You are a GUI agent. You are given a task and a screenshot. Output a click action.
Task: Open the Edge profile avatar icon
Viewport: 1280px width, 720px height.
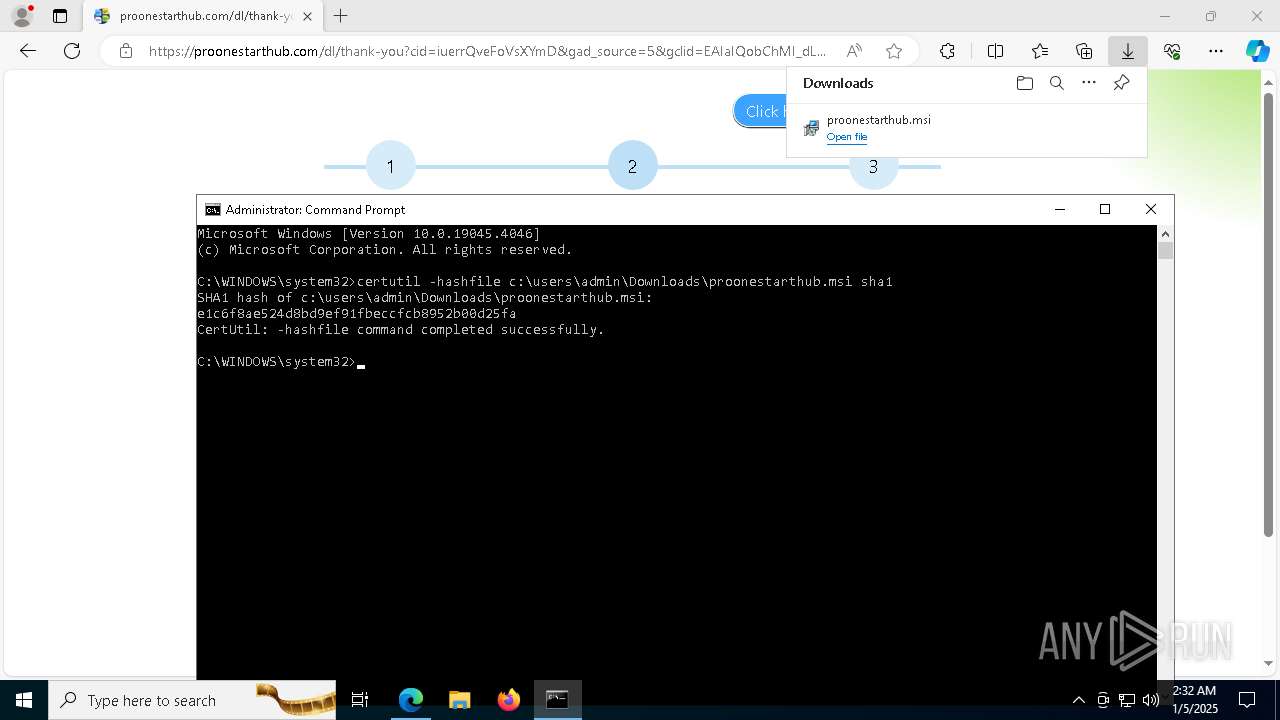(22, 16)
